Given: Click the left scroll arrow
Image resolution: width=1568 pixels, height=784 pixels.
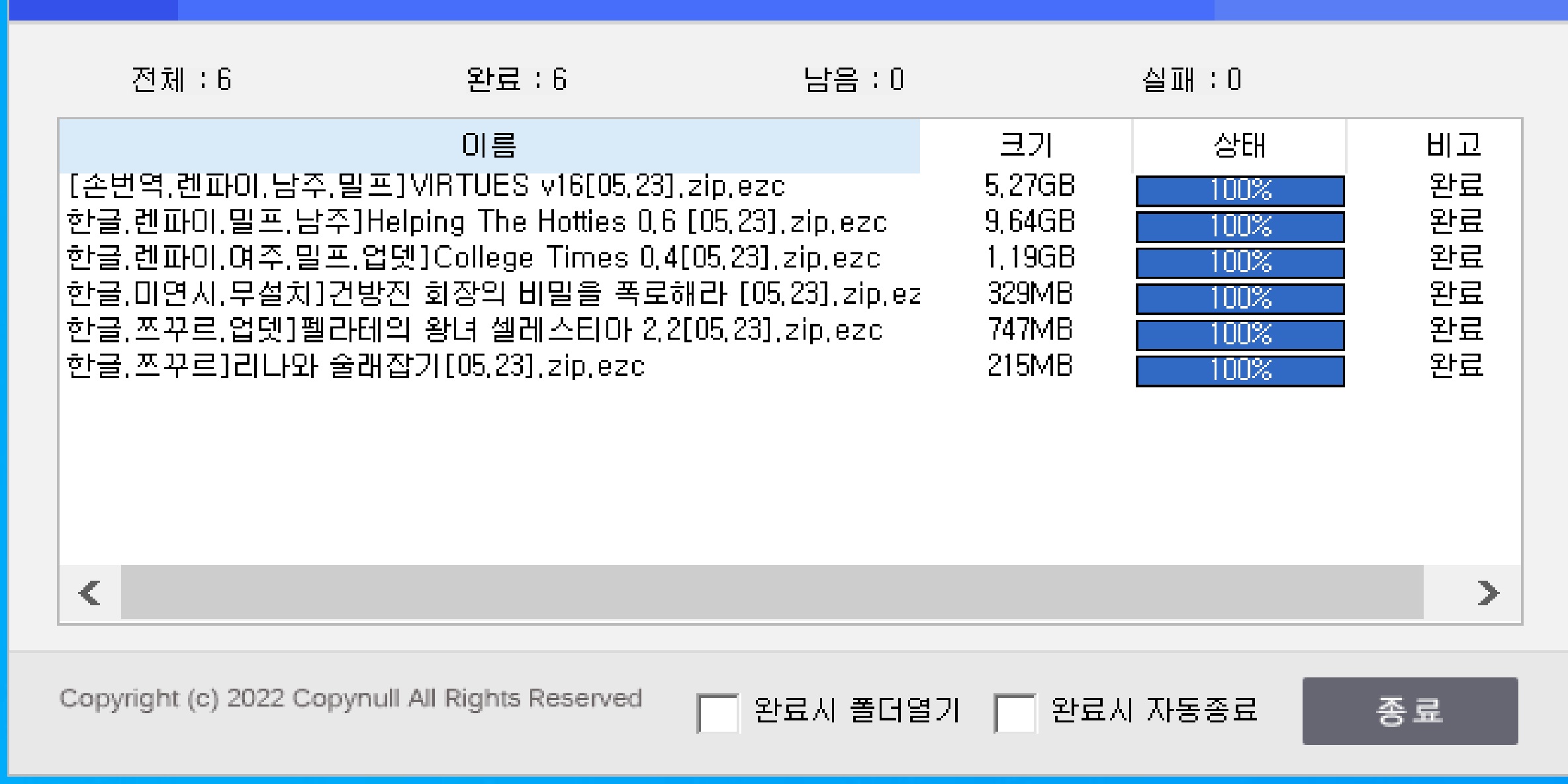Looking at the screenshot, I should [x=89, y=593].
